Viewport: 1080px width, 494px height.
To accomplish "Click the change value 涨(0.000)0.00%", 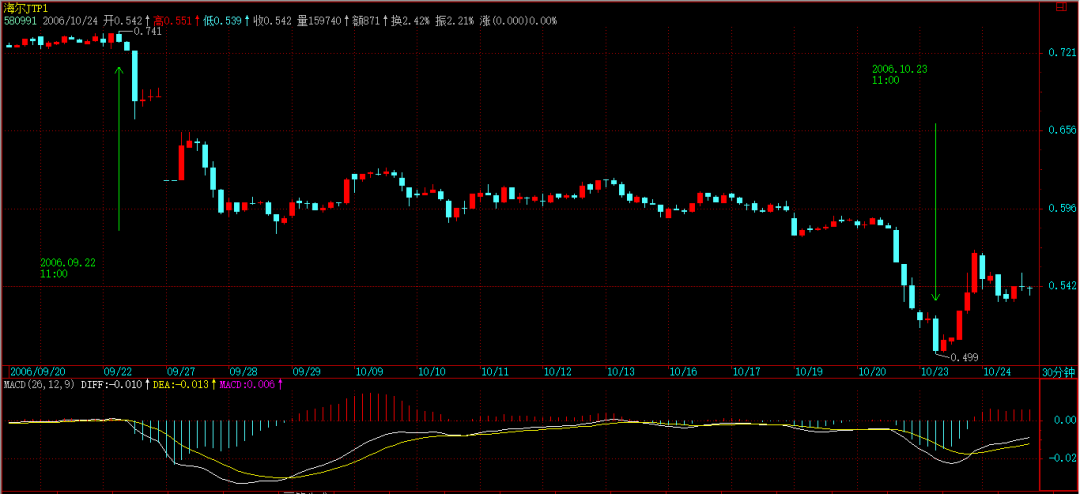I will (x=517, y=21).
